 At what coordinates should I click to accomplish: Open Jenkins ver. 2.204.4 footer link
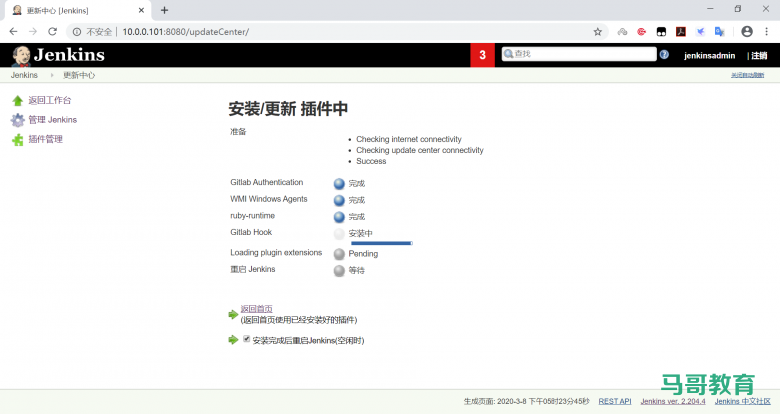coord(673,401)
